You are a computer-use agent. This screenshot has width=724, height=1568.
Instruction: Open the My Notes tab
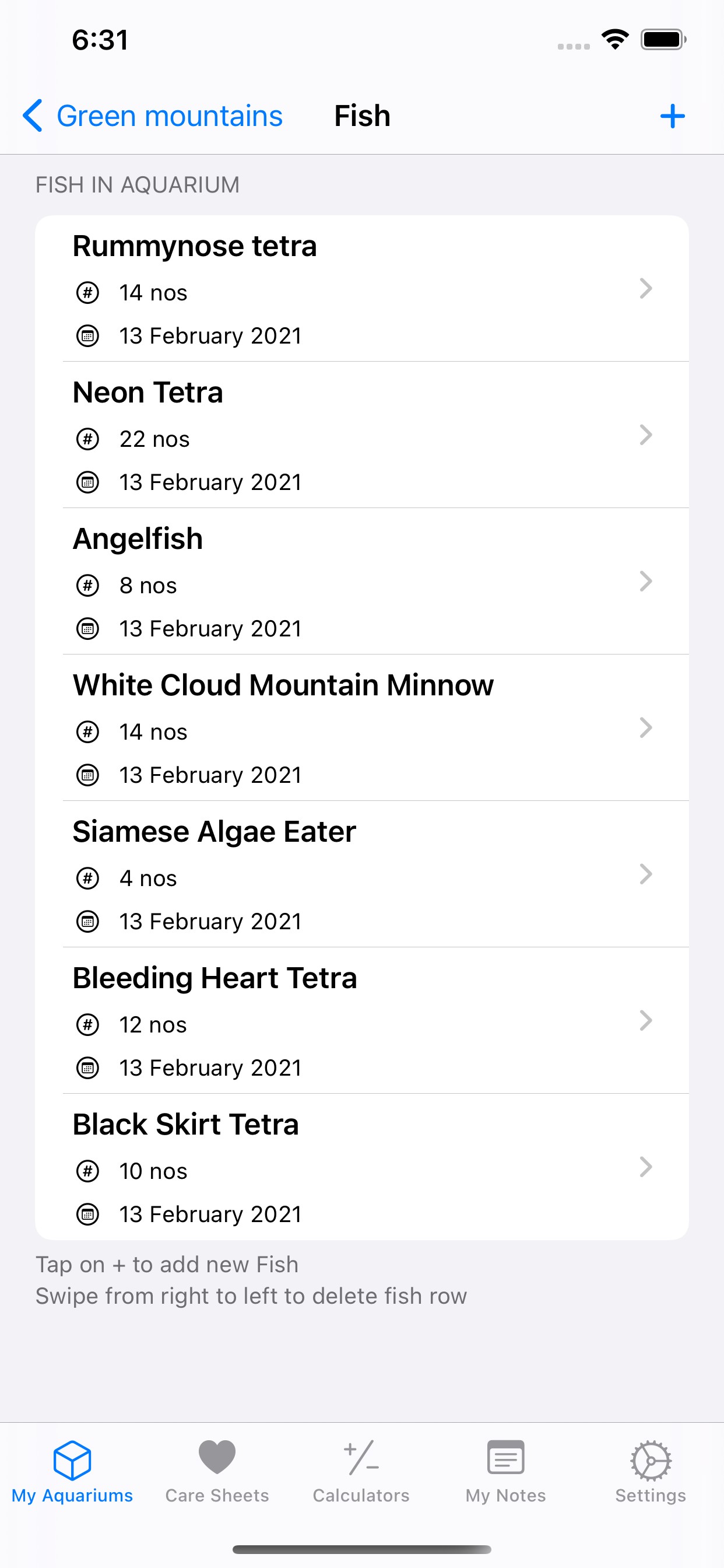point(505,1471)
